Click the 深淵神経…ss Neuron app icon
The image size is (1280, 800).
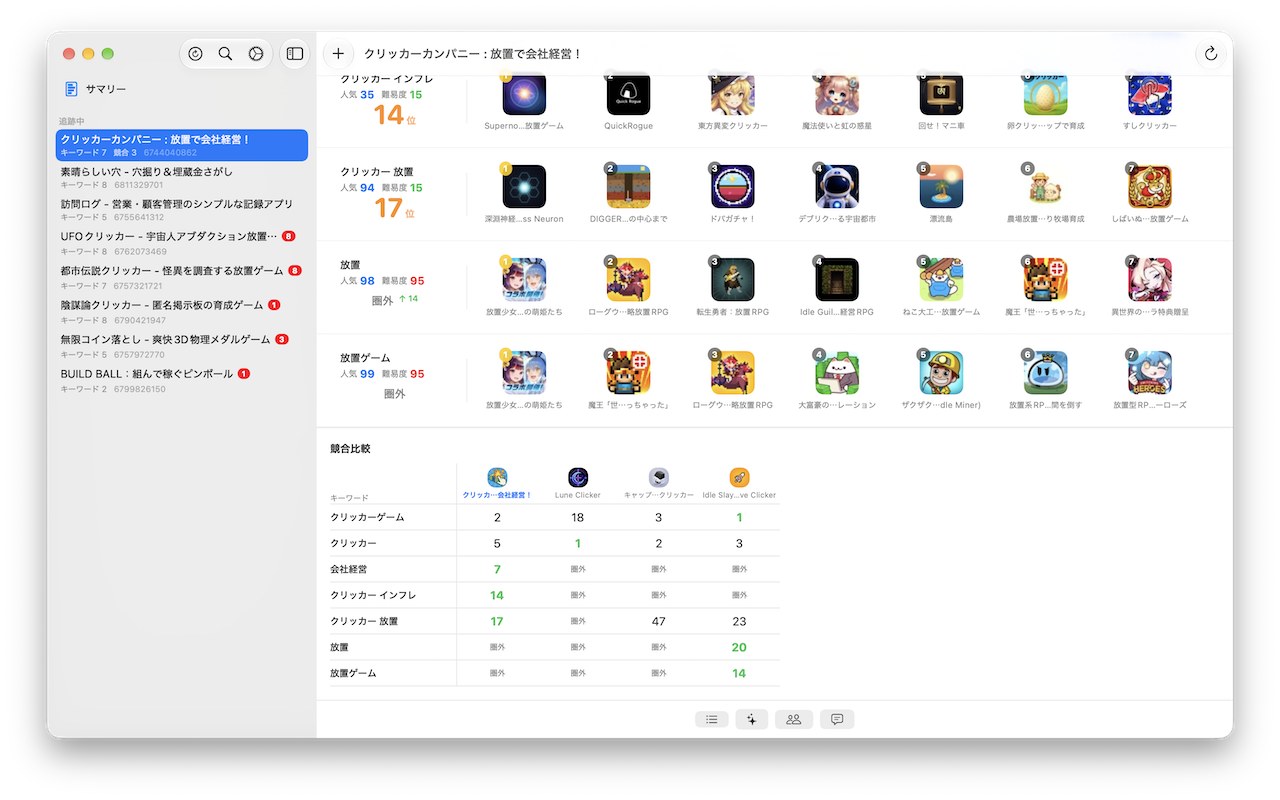pos(524,187)
